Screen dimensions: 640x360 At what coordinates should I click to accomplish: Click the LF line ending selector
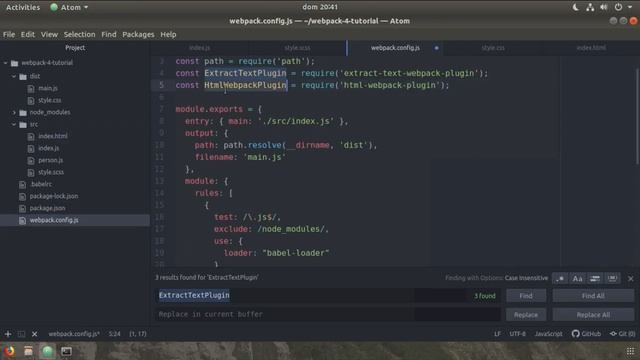coord(497,334)
